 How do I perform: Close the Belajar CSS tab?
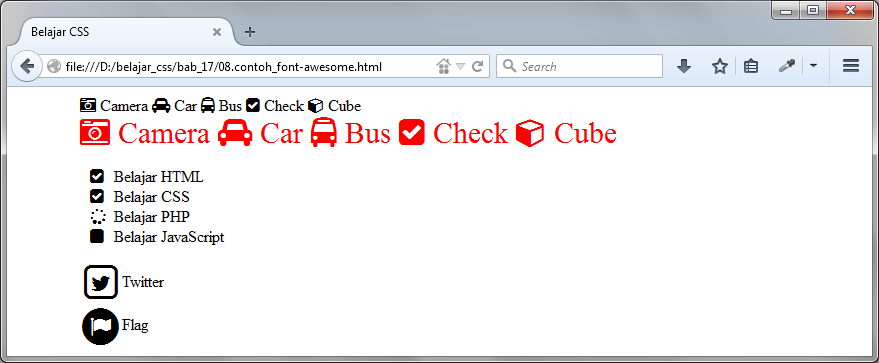(217, 32)
